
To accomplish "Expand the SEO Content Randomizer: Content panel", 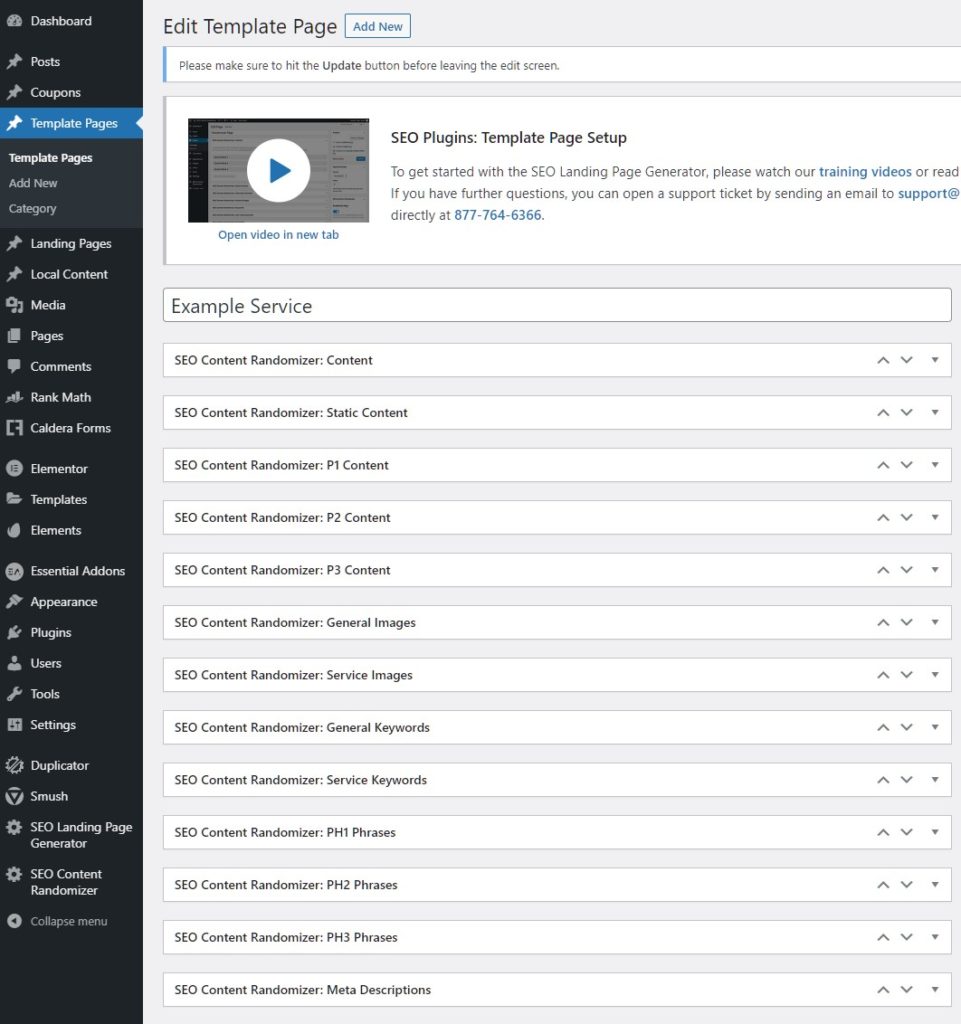I will [935, 360].
